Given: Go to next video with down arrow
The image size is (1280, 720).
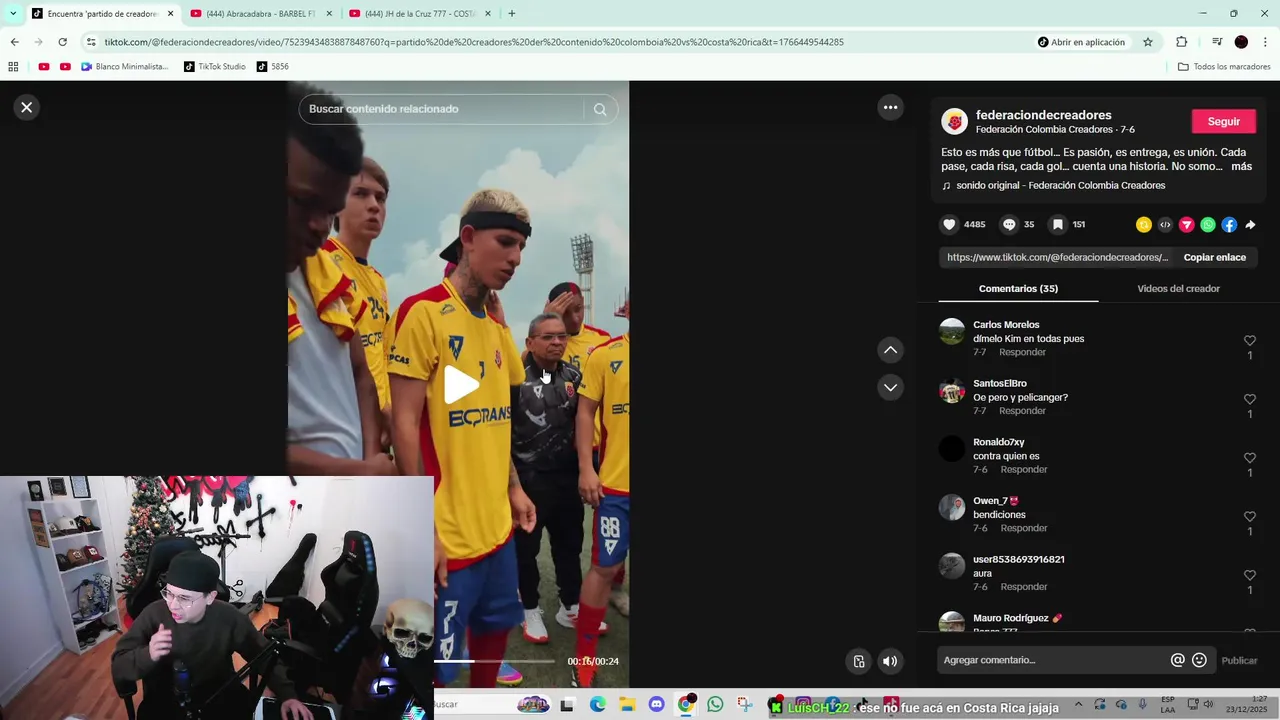Looking at the screenshot, I should tap(890, 387).
